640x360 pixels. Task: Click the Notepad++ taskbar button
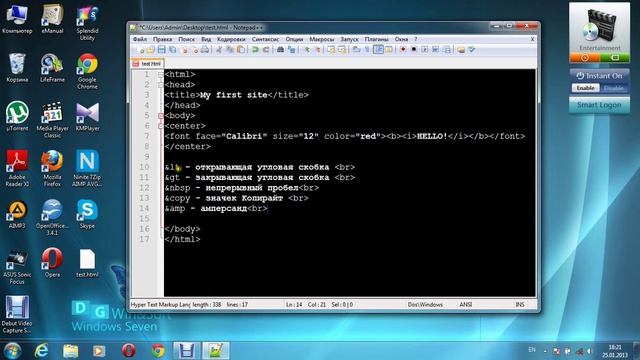[216, 351]
